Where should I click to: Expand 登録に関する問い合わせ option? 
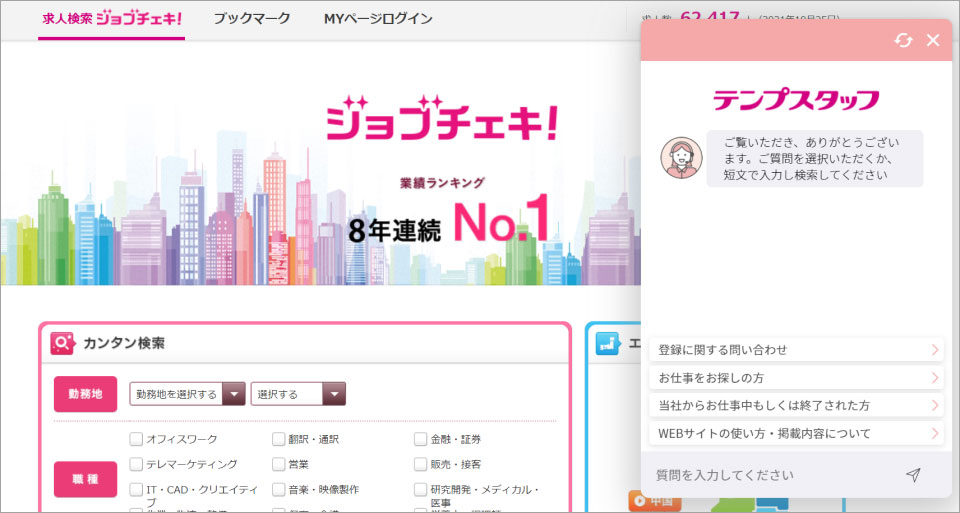click(795, 350)
